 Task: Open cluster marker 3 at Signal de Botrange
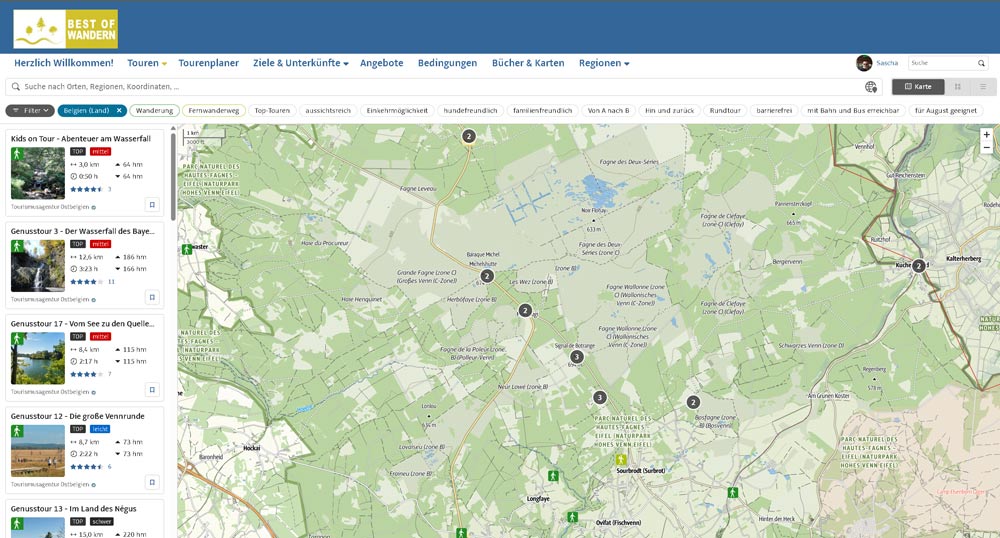coord(577,356)
